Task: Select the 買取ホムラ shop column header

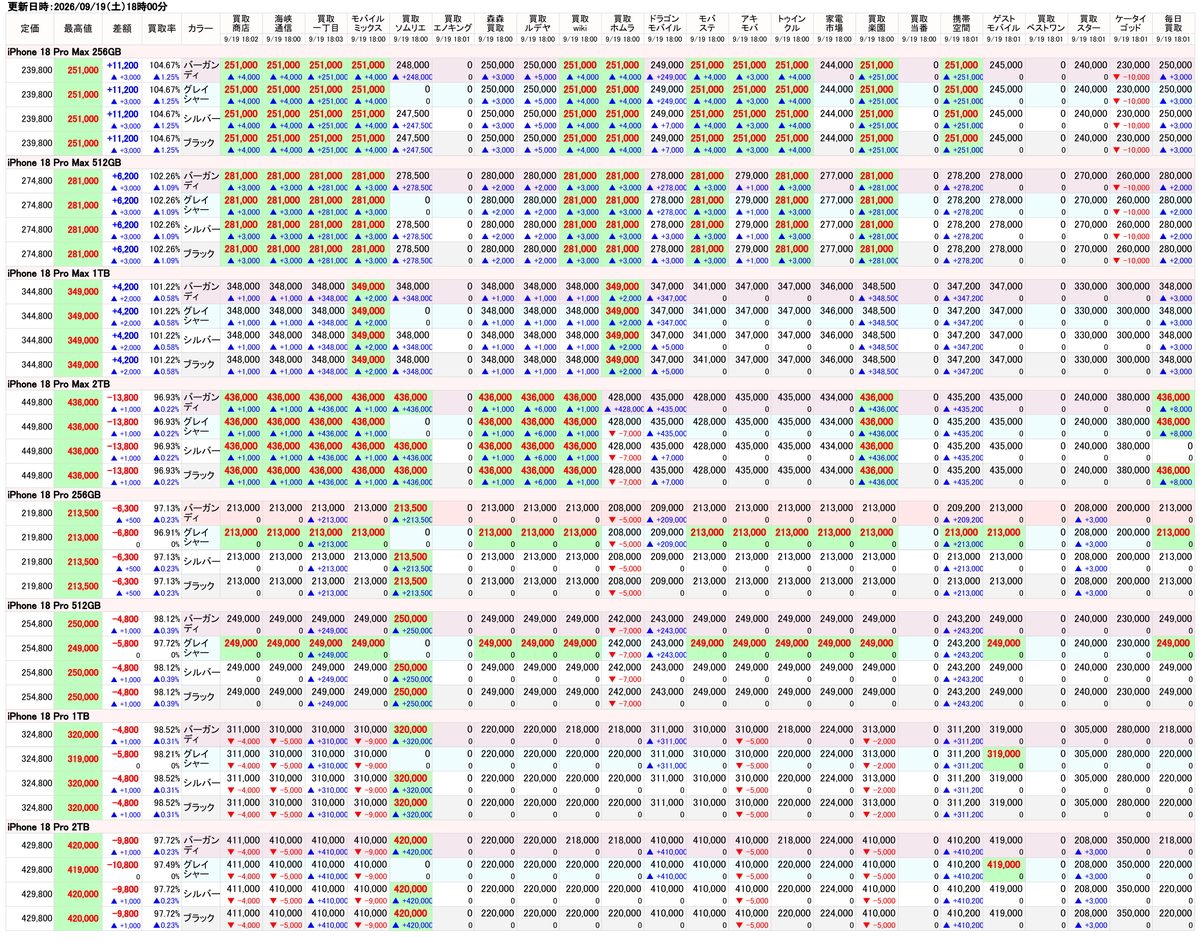Action: (621, 24)
